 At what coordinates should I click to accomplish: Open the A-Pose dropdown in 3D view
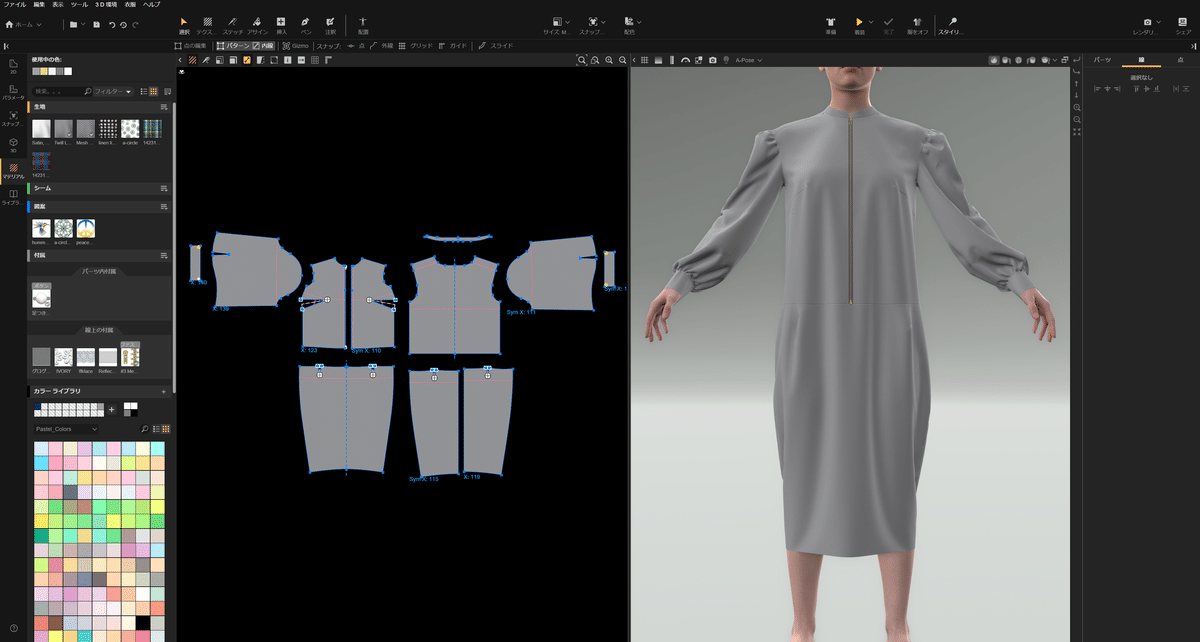748,60
